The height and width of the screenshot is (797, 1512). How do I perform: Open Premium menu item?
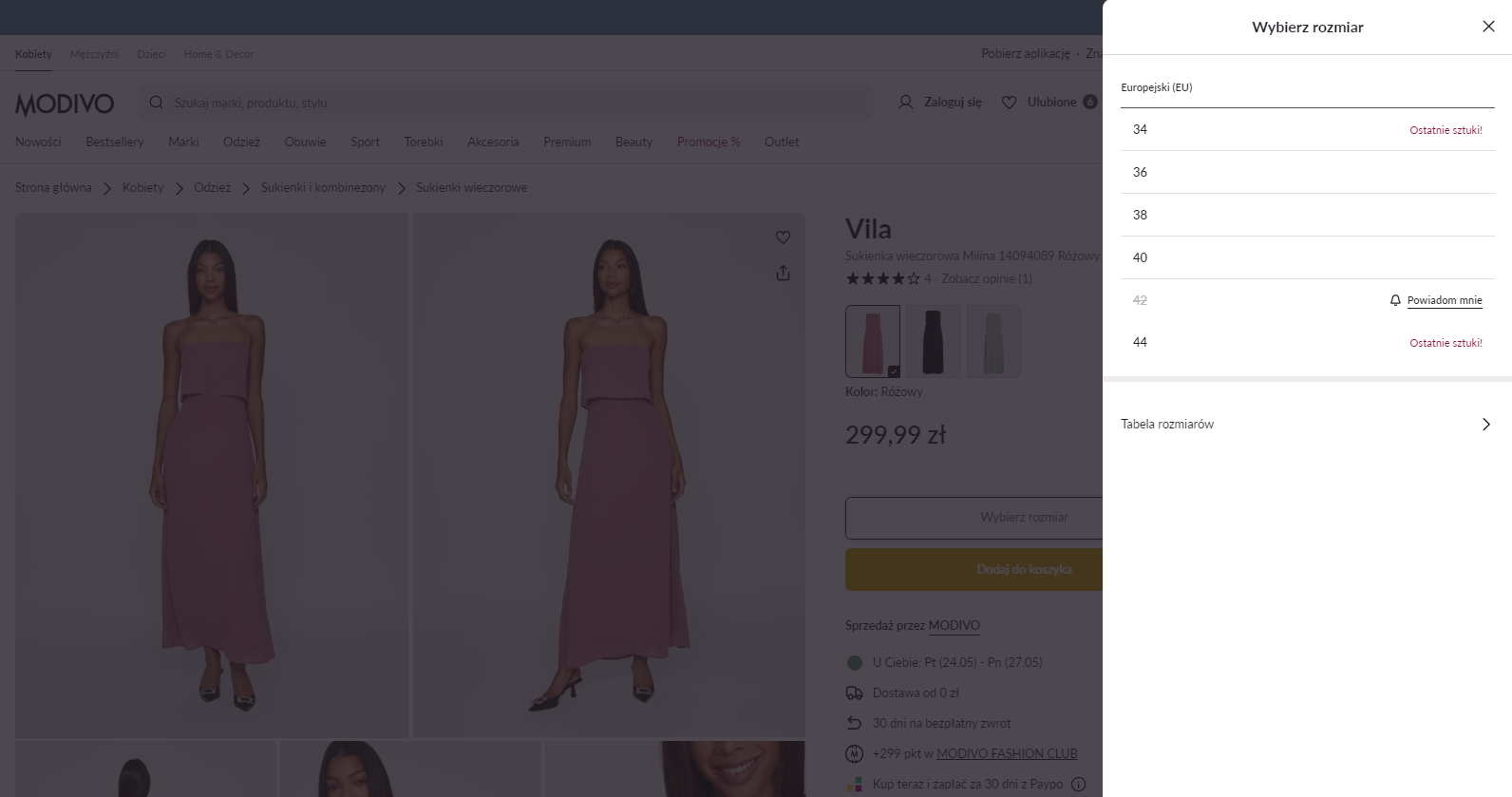[x=567, y=142]
